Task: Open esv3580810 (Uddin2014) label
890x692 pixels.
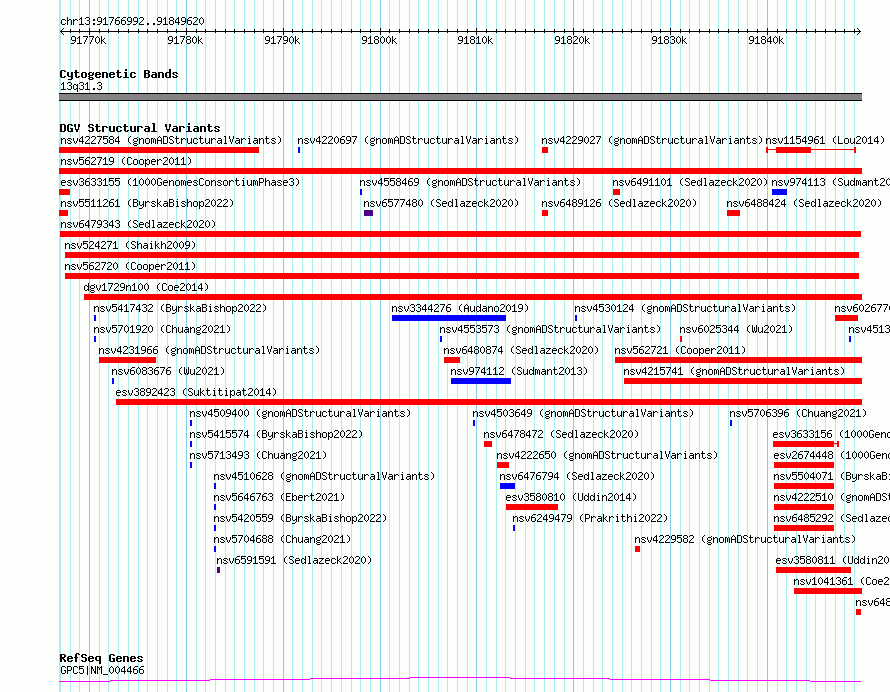Action: tap(571, 497)
